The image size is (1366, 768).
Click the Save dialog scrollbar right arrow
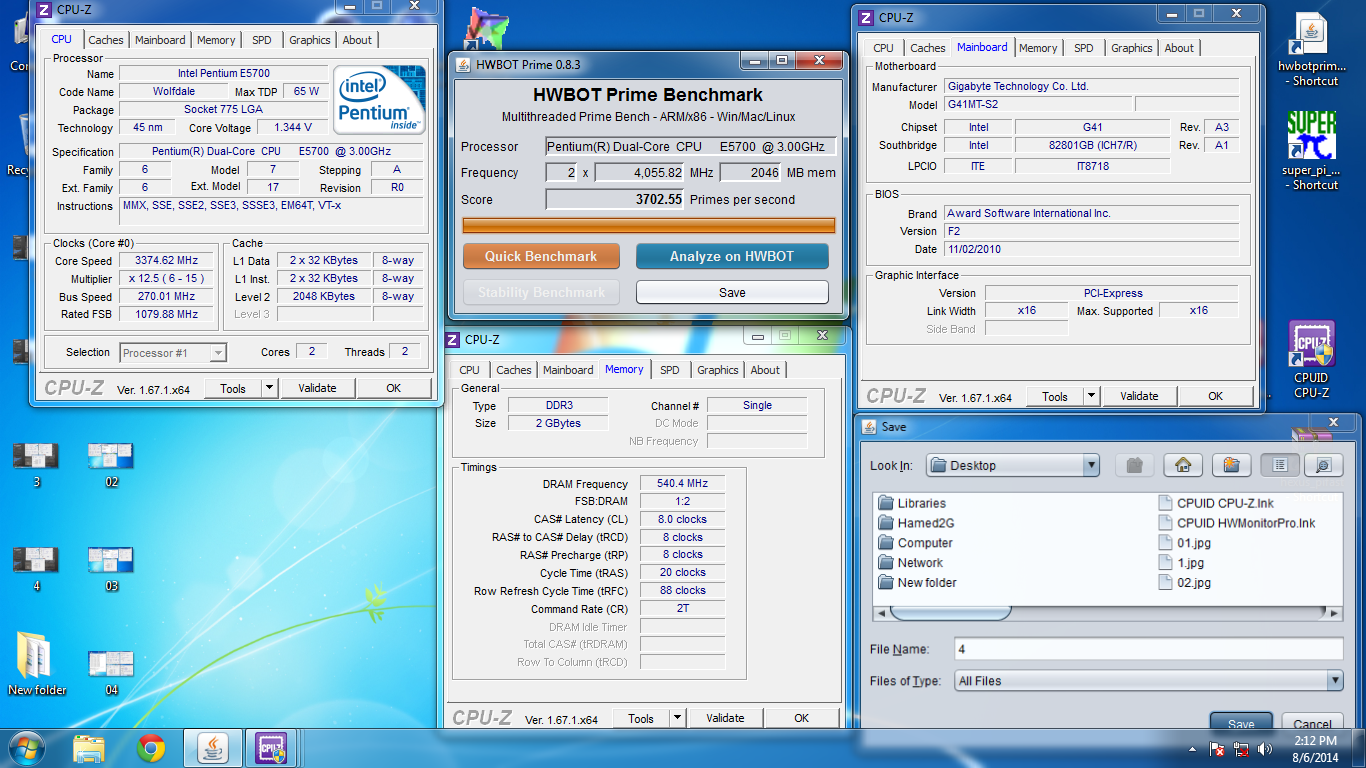[1334, 612]
